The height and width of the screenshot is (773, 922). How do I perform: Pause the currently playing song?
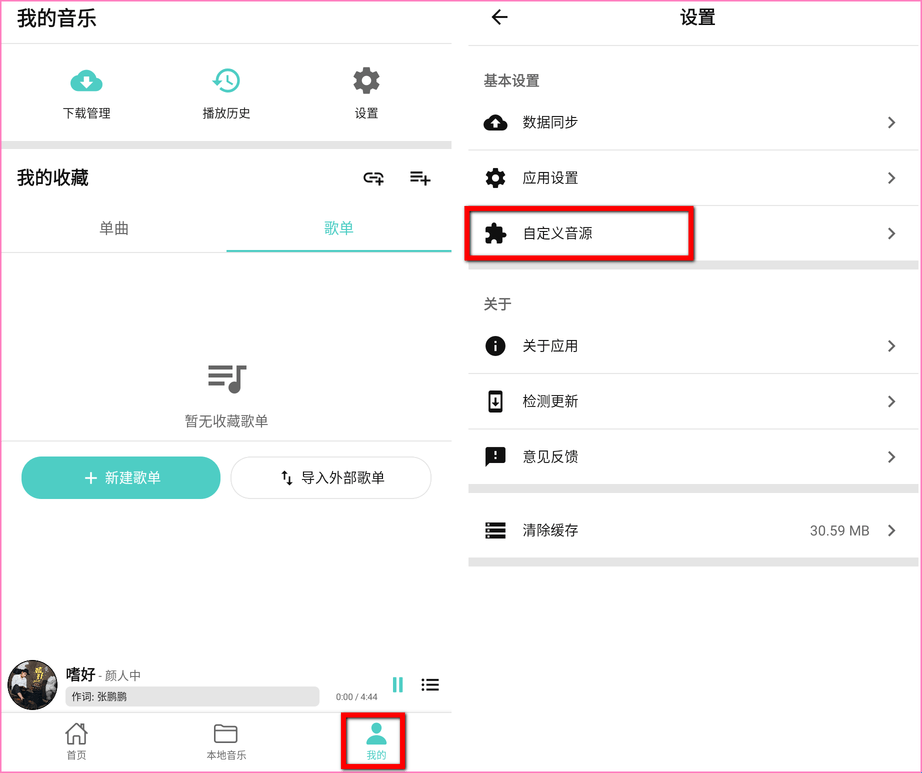coord(398,685)
